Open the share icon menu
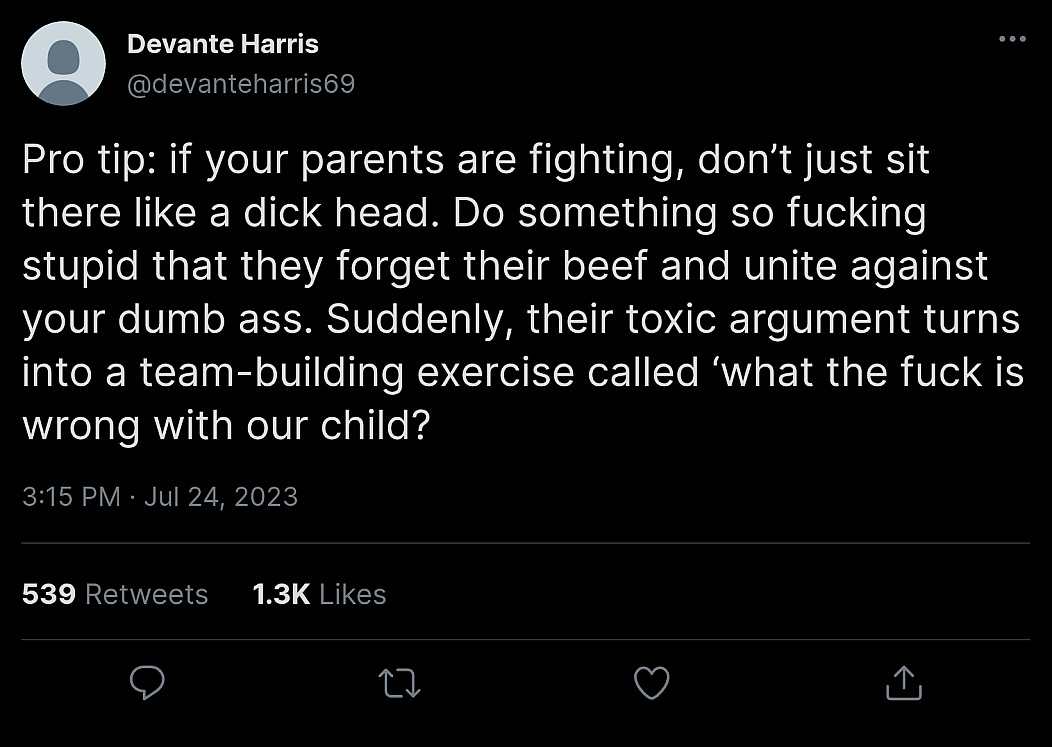The height and width of the screenshot is (747, 1052). 904,683
